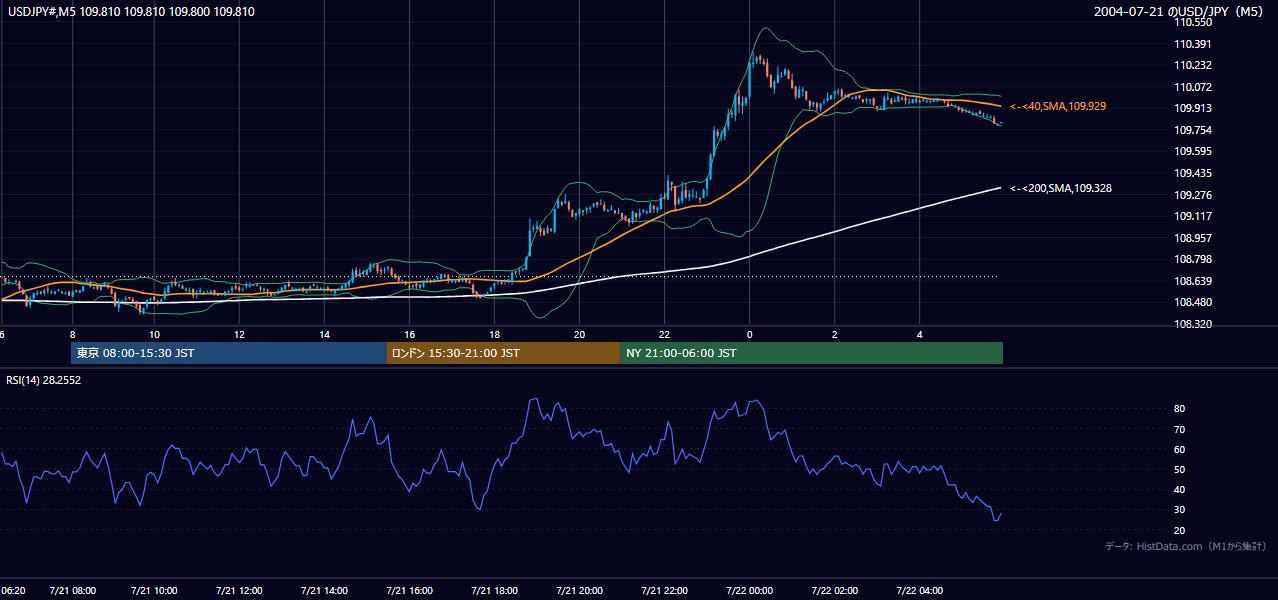Click RSI scale value 40
Viewport: 1278px width, 600px height.
pos(1179,489)
